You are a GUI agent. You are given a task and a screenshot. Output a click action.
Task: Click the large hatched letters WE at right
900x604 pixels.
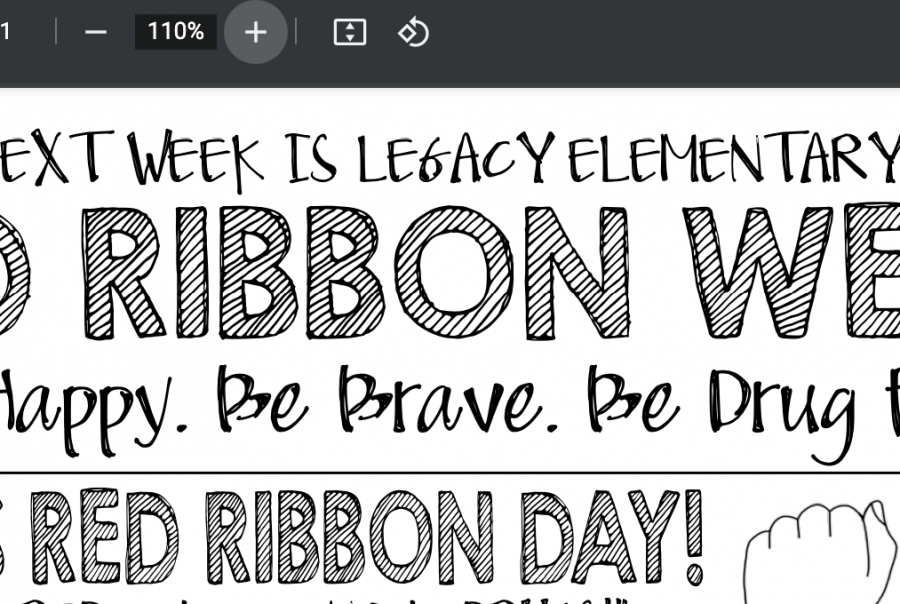(x=792, y=273)
